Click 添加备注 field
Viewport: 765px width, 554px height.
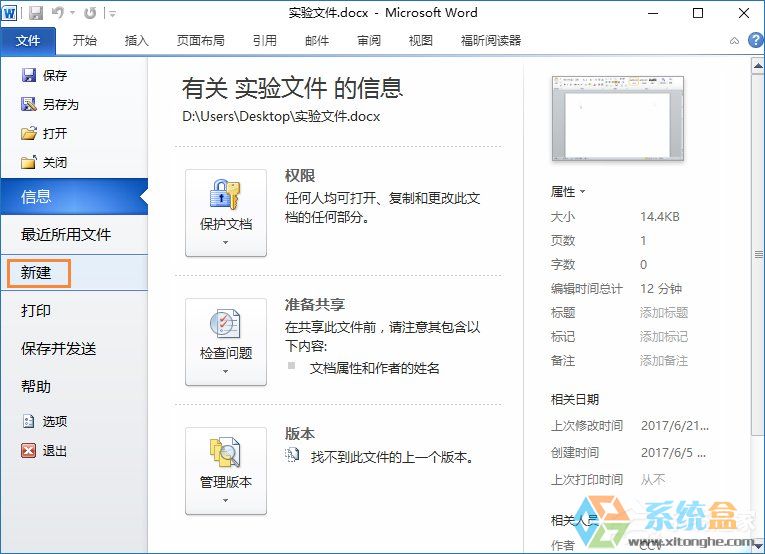point(664,361)
